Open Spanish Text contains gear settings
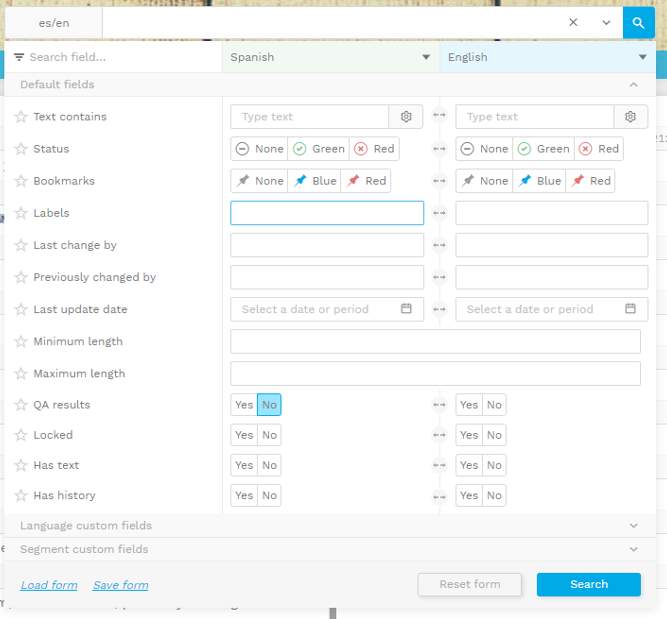 click(x=406, y=117)
